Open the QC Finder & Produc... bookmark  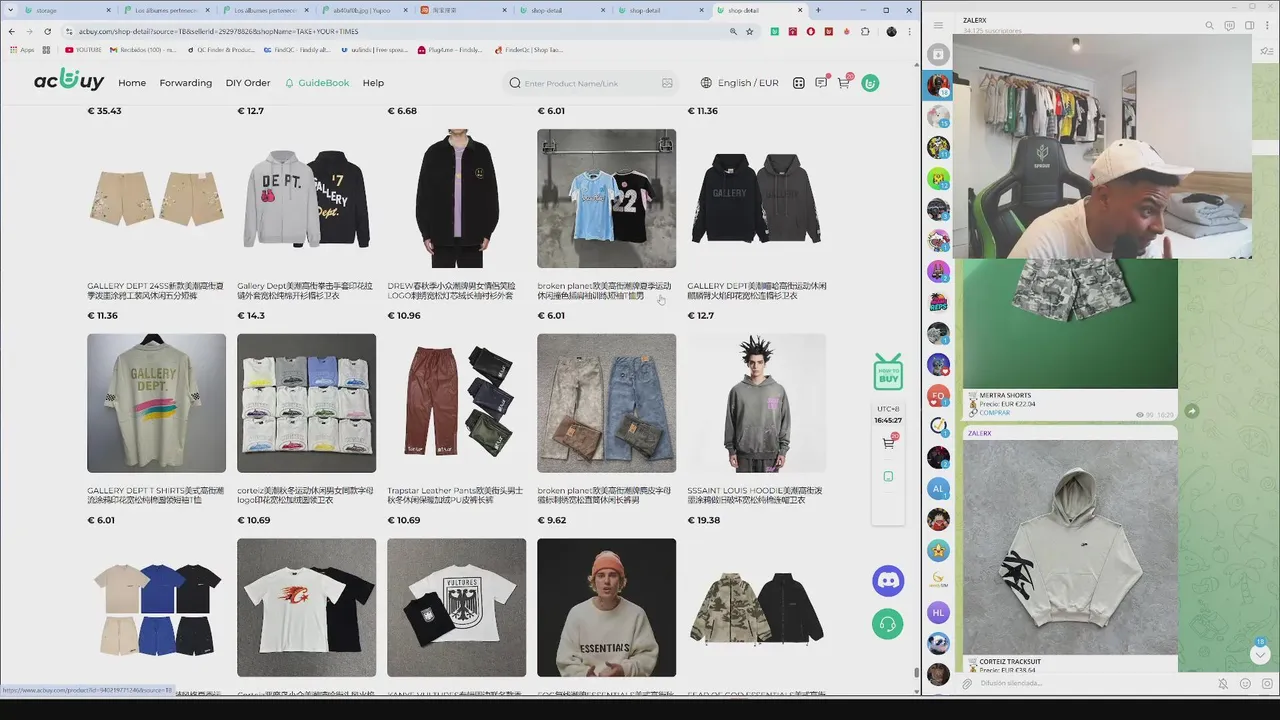223,49
